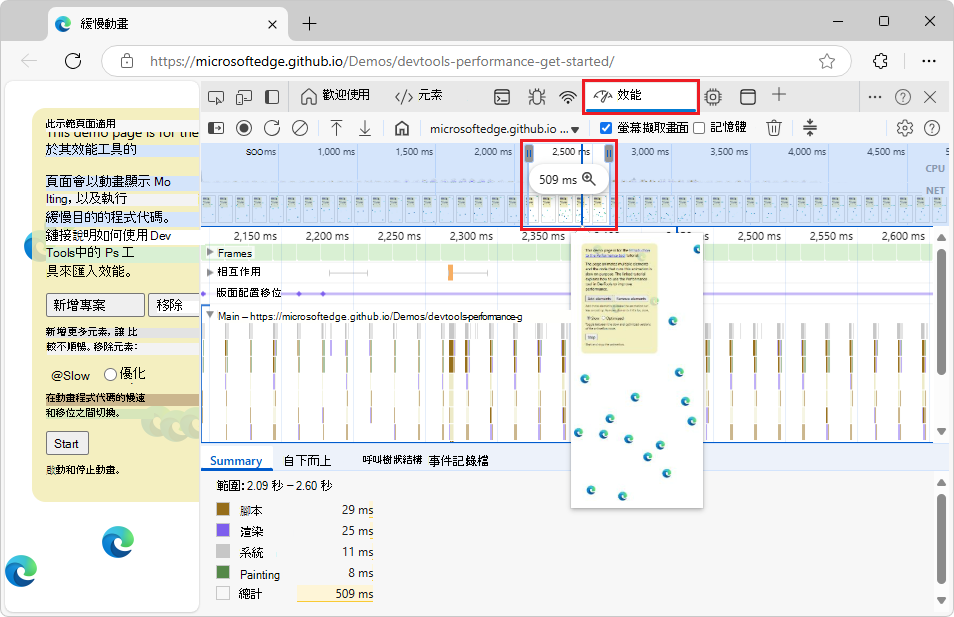Click the Painting green color swatch
This screenshot has width=954, height=617.
tap(223, 572)
